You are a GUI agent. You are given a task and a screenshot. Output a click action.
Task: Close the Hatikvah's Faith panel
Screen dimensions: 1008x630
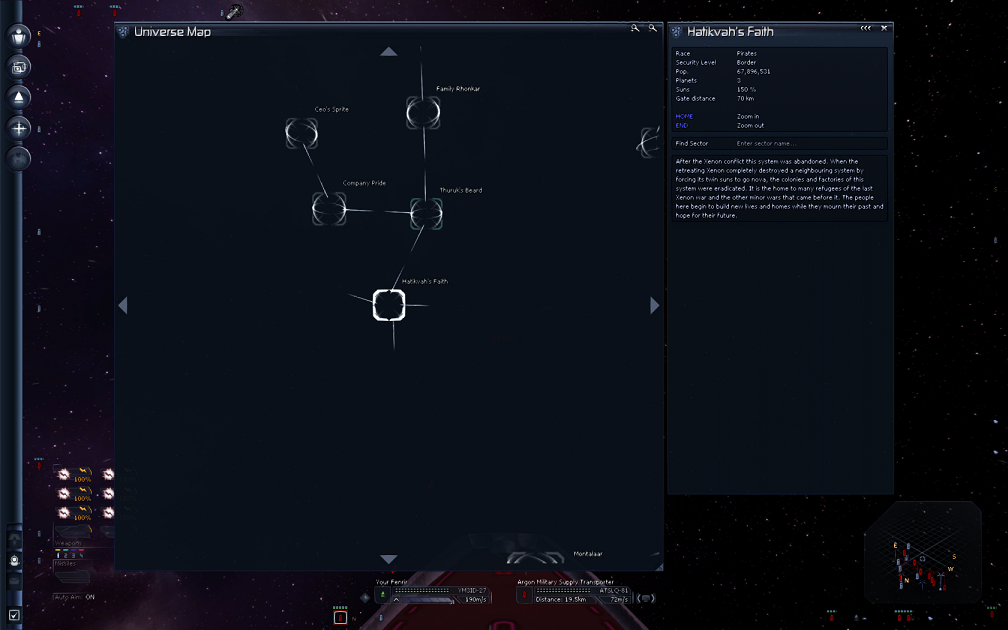(x=884, y=28)
